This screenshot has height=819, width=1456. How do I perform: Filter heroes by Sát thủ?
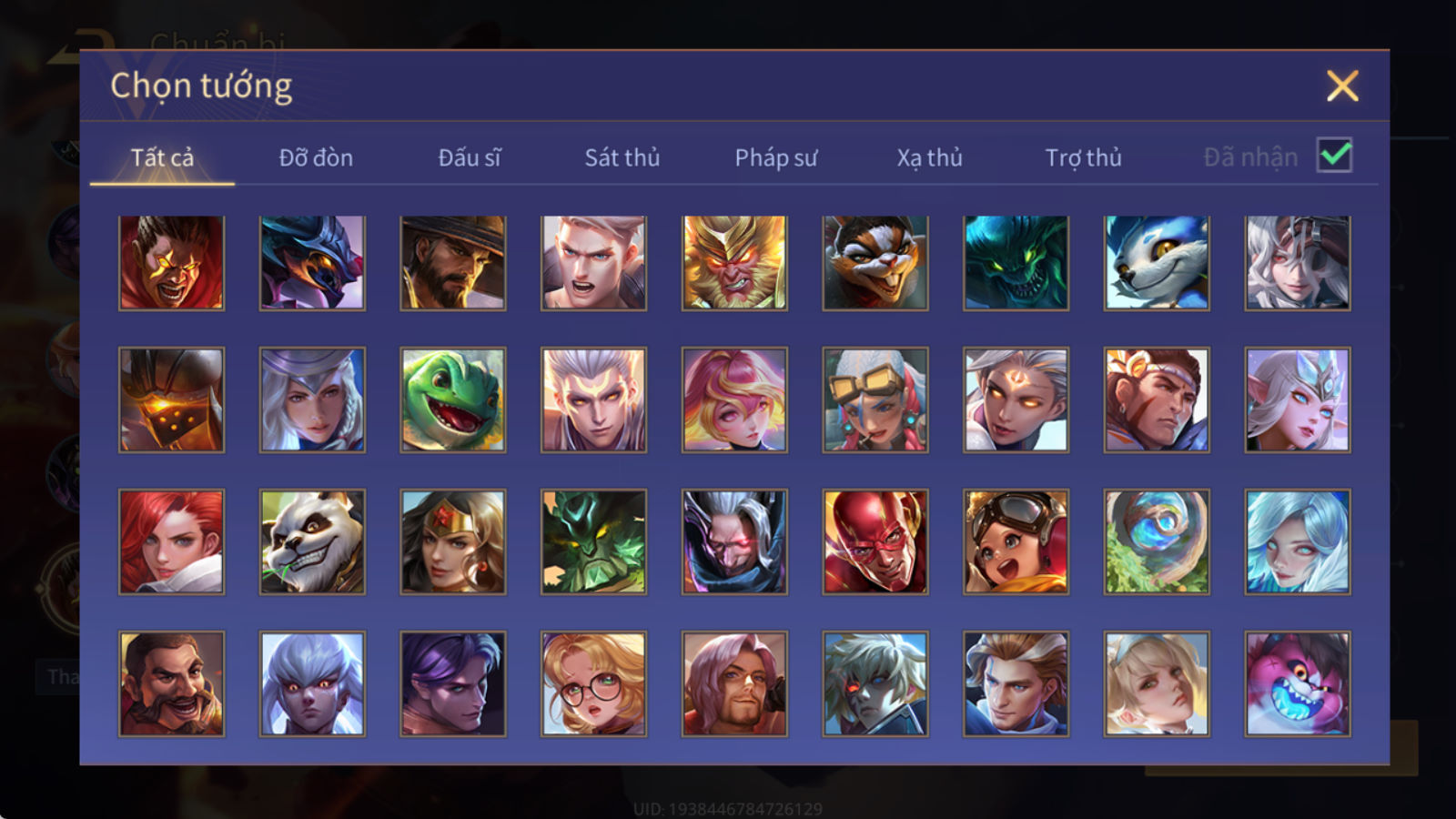[622, 157]
